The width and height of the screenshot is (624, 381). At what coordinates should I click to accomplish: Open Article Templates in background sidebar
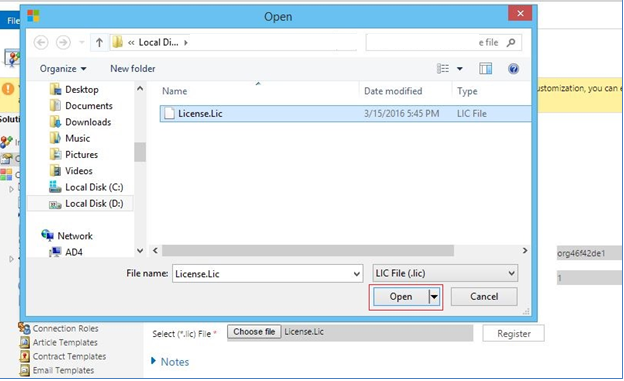point(65,342)
